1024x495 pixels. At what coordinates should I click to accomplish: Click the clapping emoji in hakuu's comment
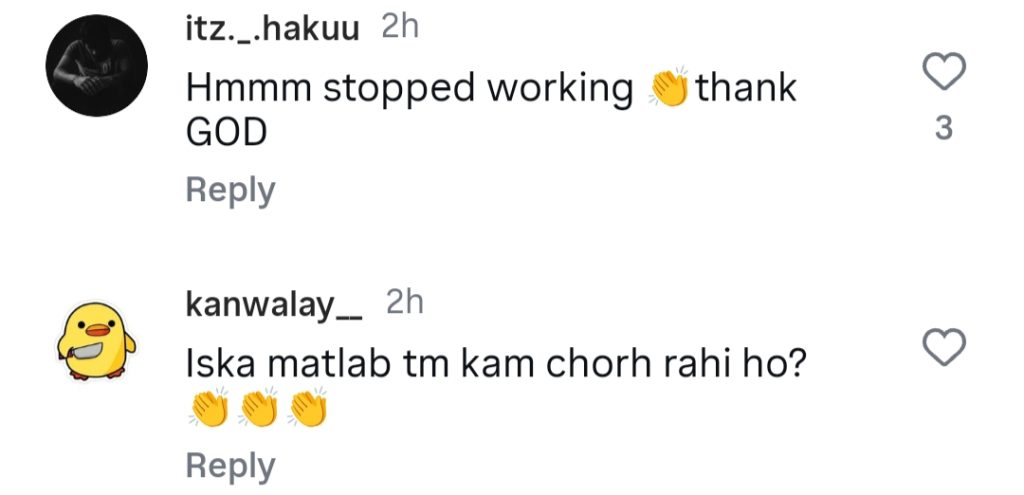coord(669,88)
